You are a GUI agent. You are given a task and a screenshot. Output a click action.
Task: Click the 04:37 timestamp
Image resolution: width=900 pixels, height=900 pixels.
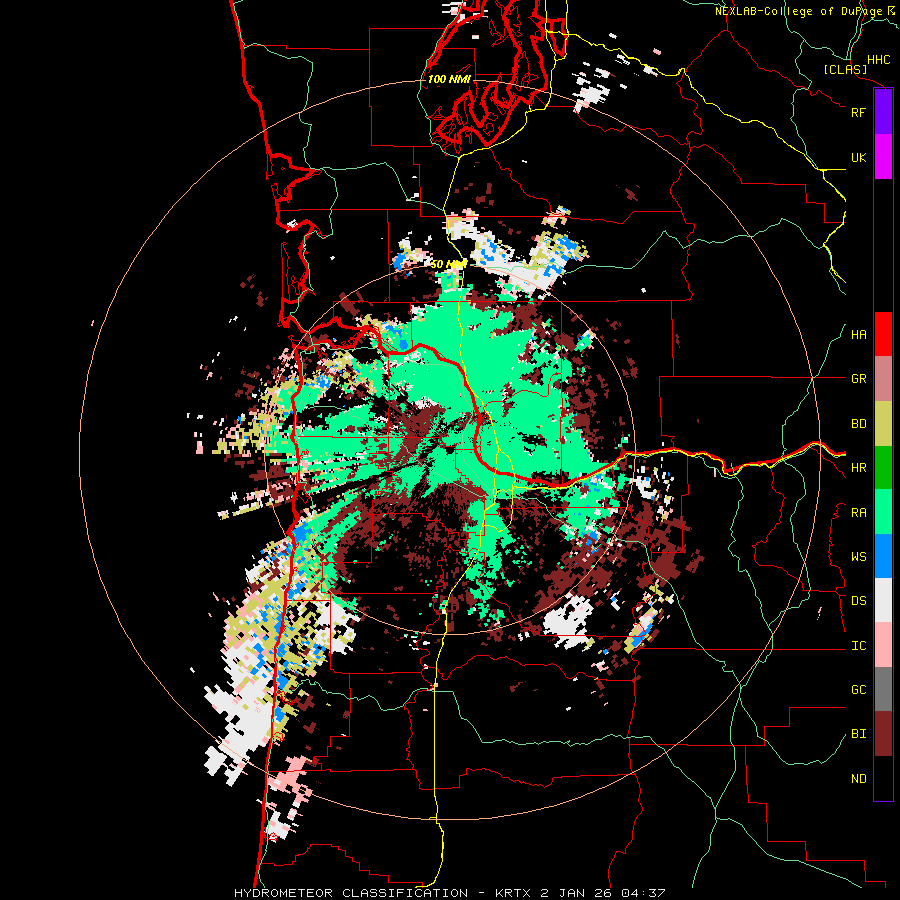[x=644, y=893]
